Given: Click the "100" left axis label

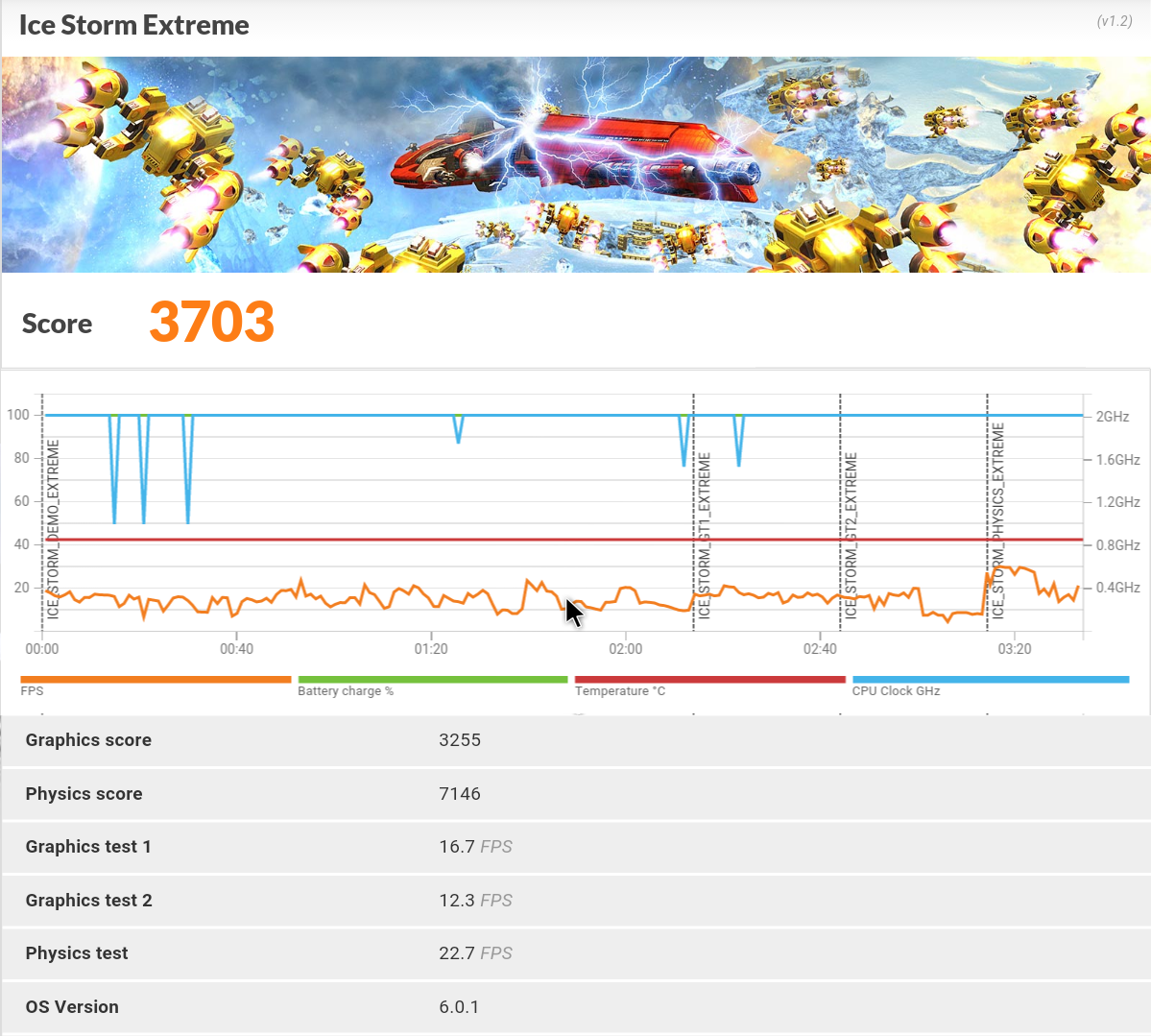Looking at the screenshot, I should 18,415.
